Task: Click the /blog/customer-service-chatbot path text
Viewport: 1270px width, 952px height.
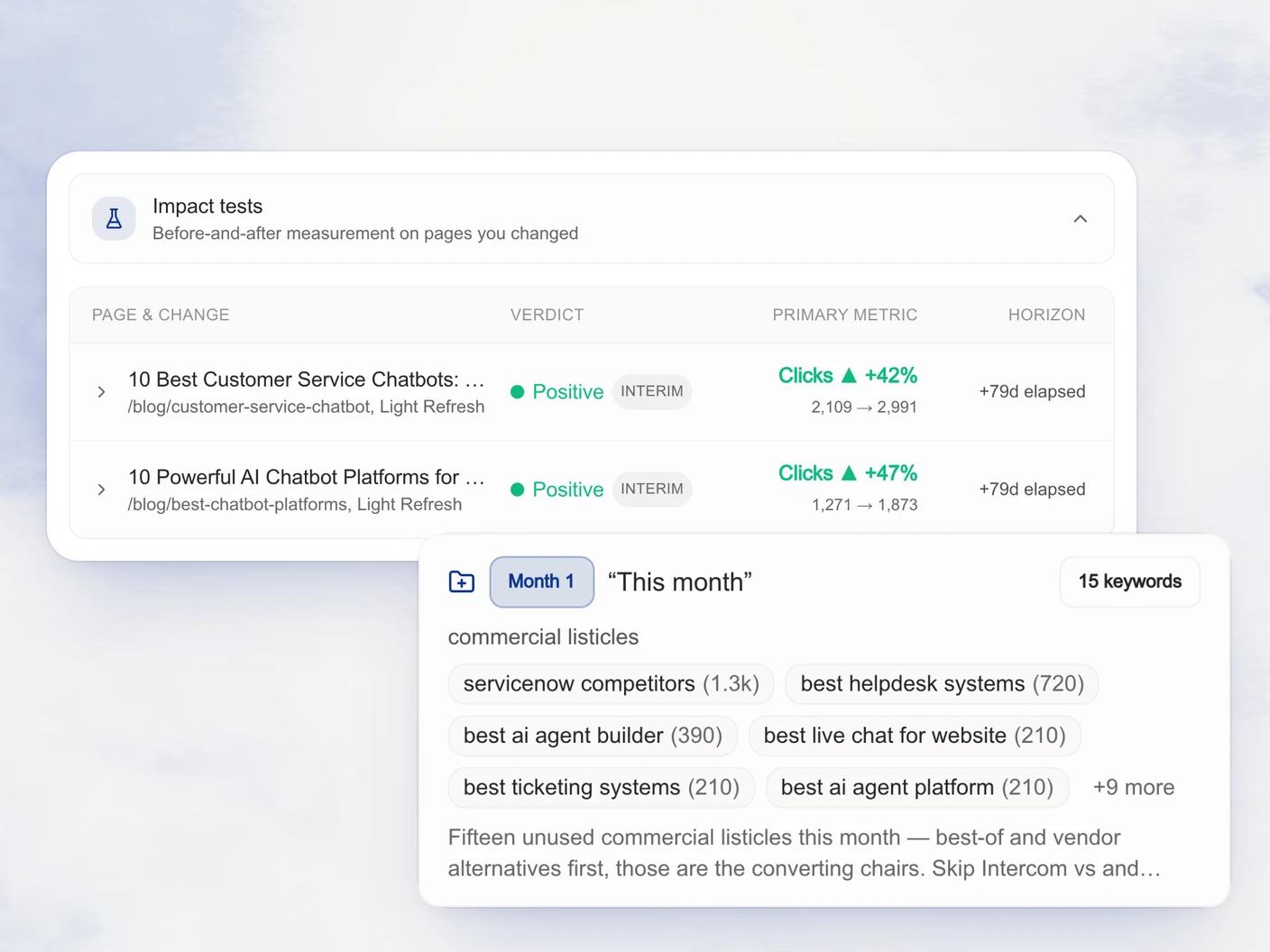Action: pos(249,407)
